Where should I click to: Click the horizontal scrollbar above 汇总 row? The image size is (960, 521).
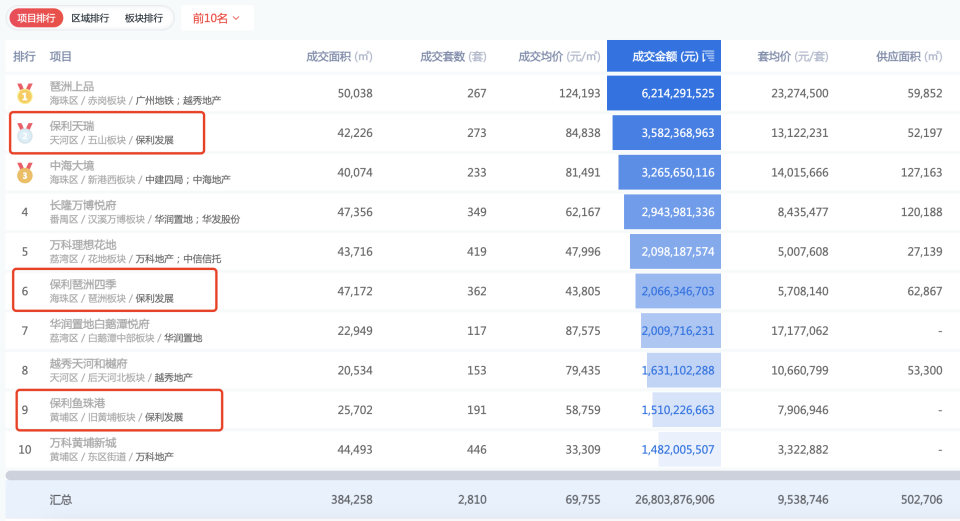click(482, 475)
